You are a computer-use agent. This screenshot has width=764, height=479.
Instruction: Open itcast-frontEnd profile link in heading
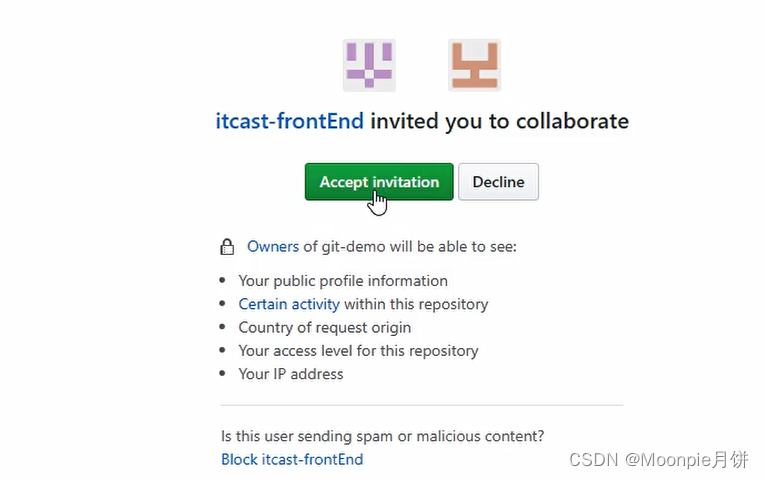pos(289,121)
